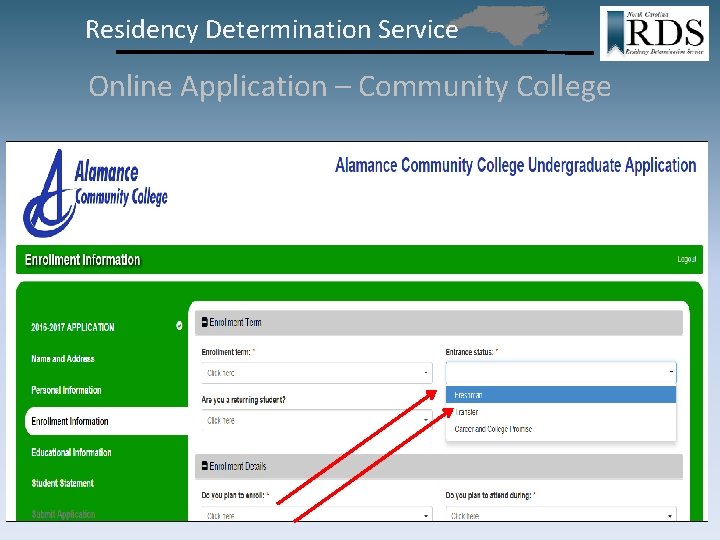The image size is (720, 540).
Task: Select Career and College Promise option
Action: click(561, 429)
